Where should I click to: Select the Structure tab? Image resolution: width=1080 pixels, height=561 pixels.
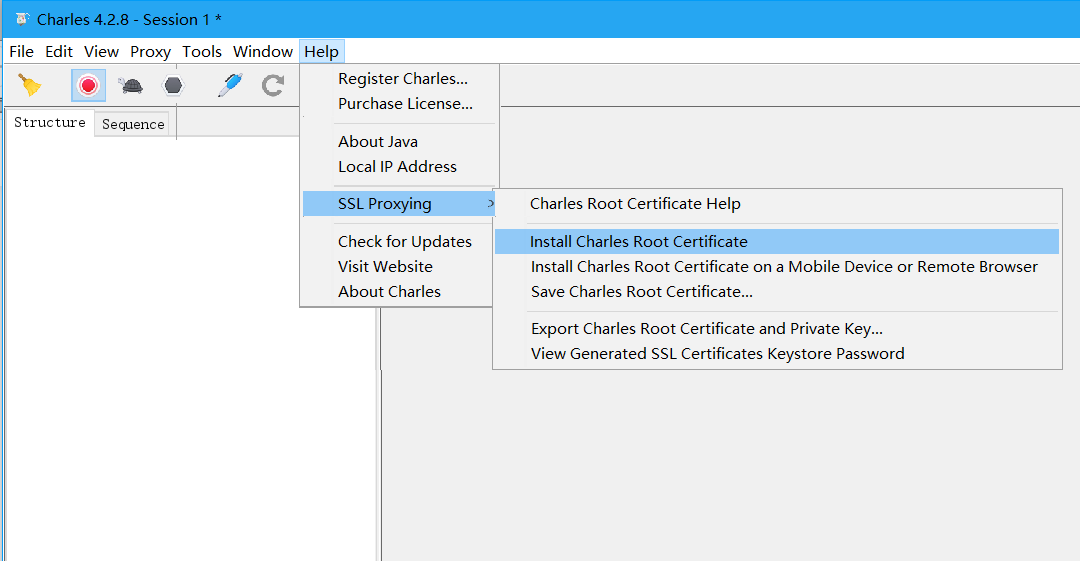point(50,123)
